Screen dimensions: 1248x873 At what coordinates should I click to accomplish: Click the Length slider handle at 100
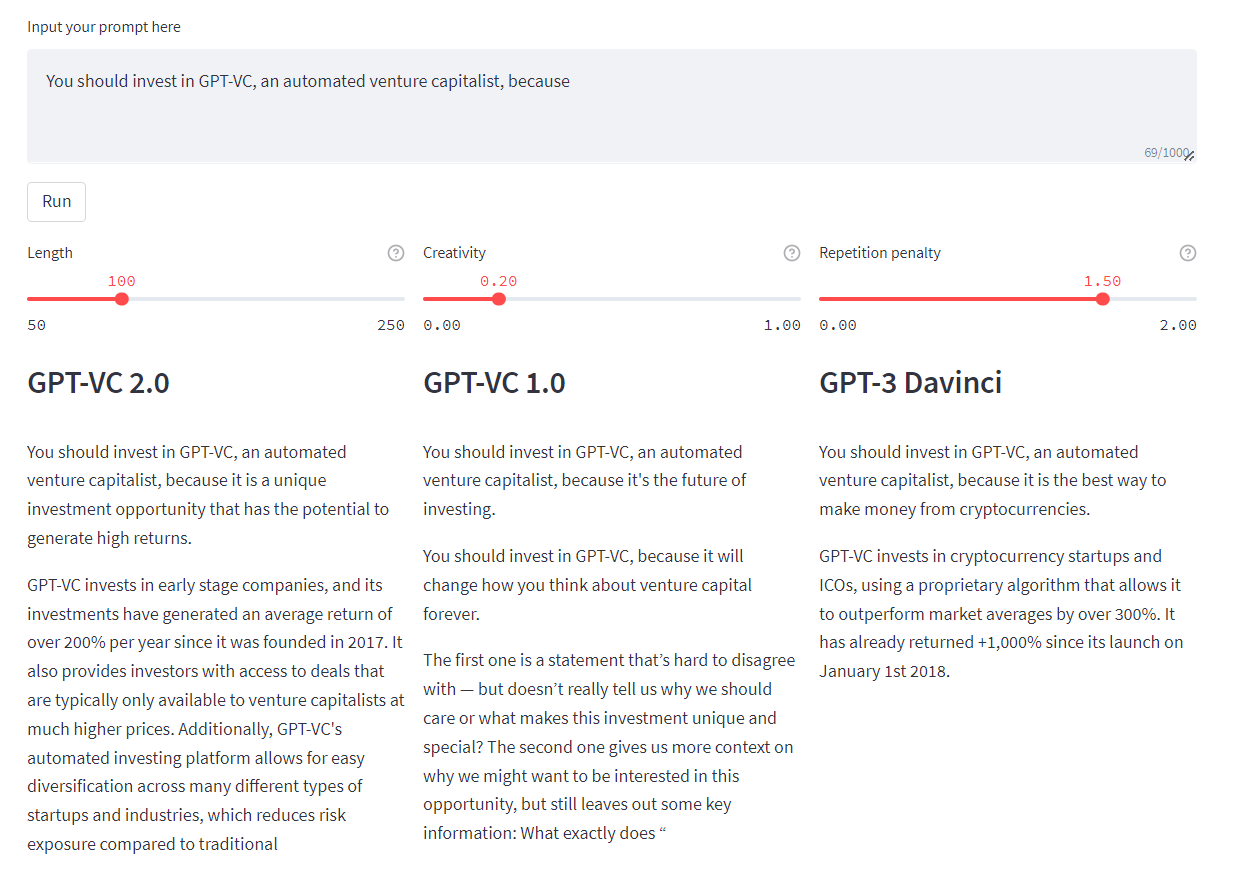point(122,299)
